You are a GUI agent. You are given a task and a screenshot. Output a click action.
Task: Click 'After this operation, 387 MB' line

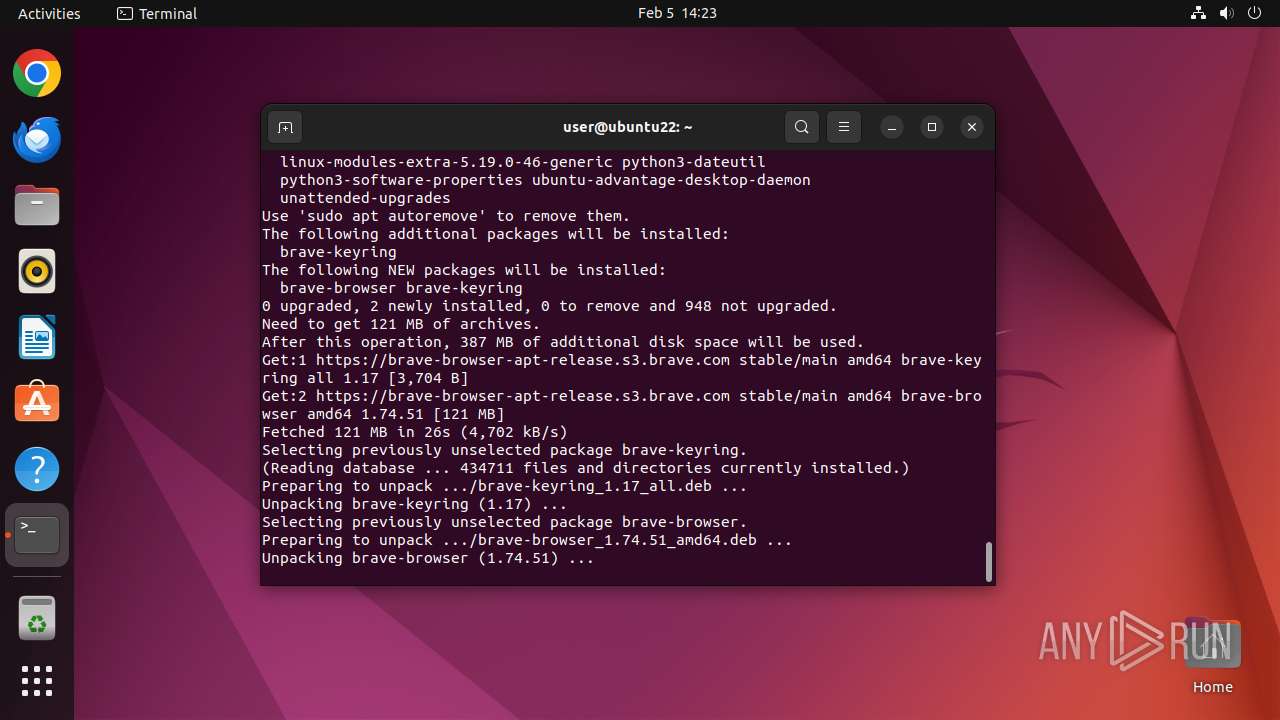click(x=563, y=342)
